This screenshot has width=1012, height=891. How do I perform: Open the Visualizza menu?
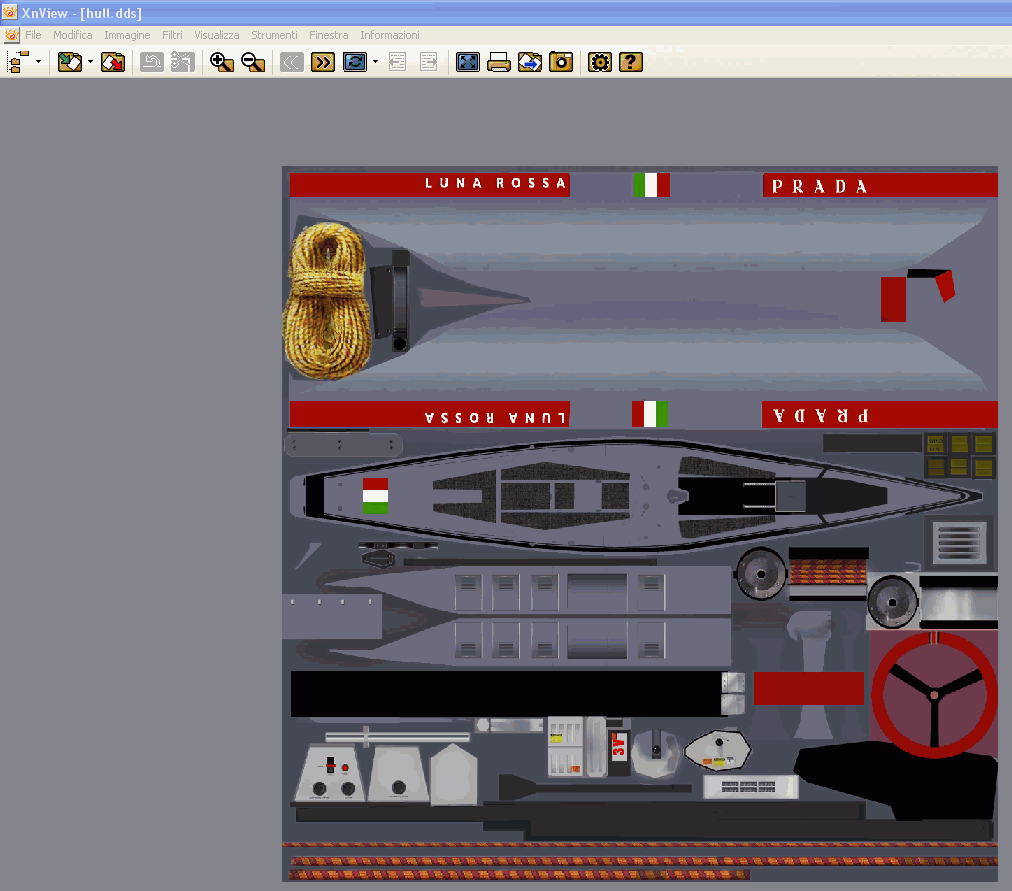[x=217, y=35]
